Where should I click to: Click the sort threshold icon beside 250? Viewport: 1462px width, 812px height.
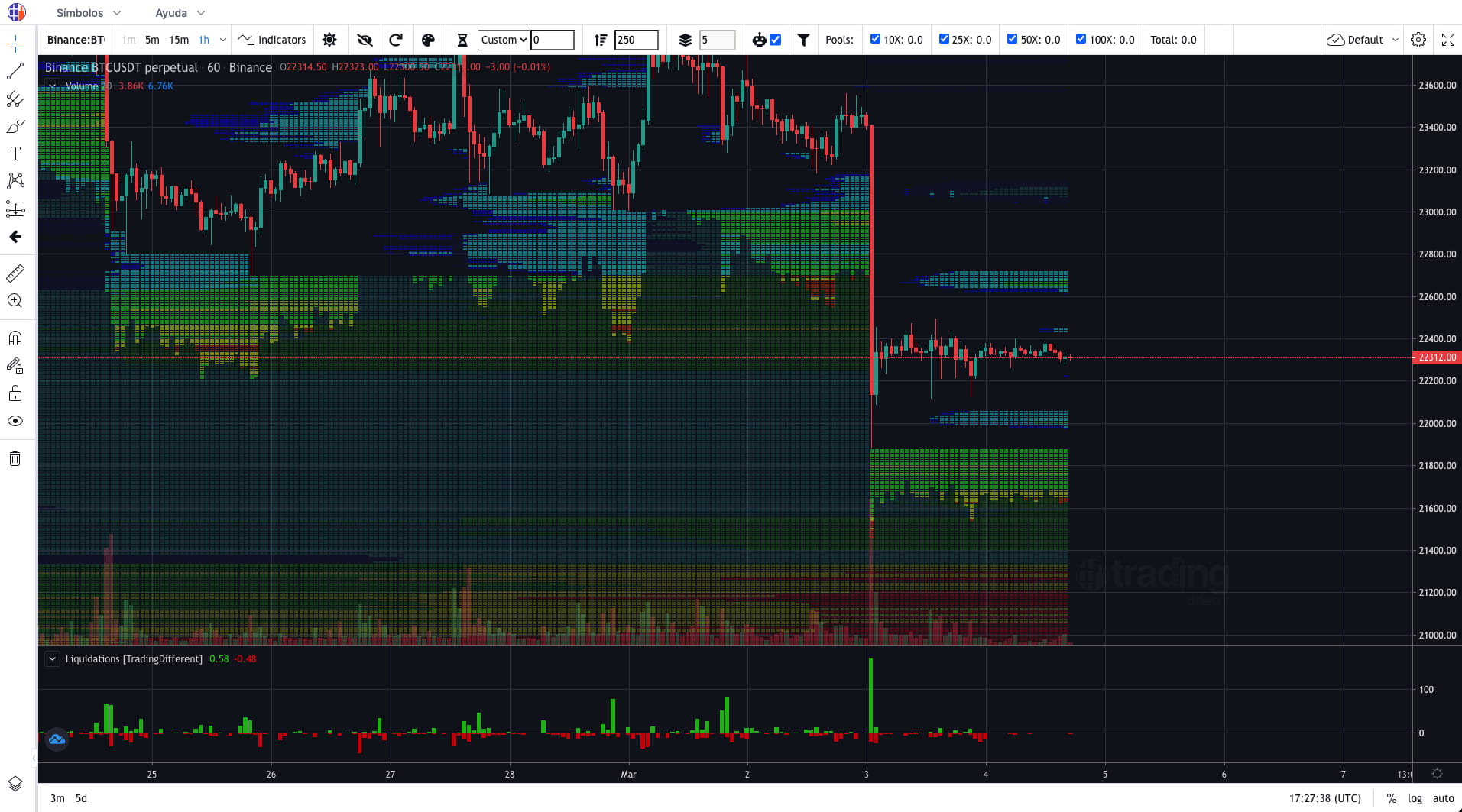601,40
